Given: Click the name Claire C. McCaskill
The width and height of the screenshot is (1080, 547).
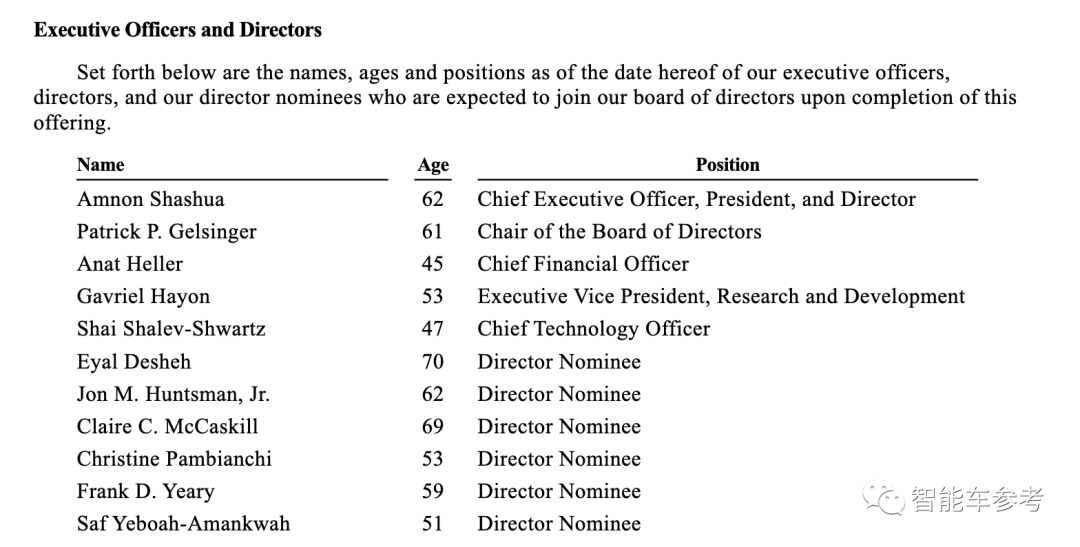Looking at the screenshot, I should click(x=168, y=427).
